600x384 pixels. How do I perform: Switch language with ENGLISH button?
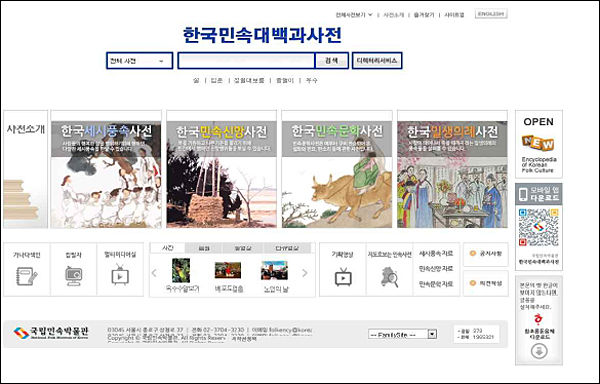coord(491,14)
